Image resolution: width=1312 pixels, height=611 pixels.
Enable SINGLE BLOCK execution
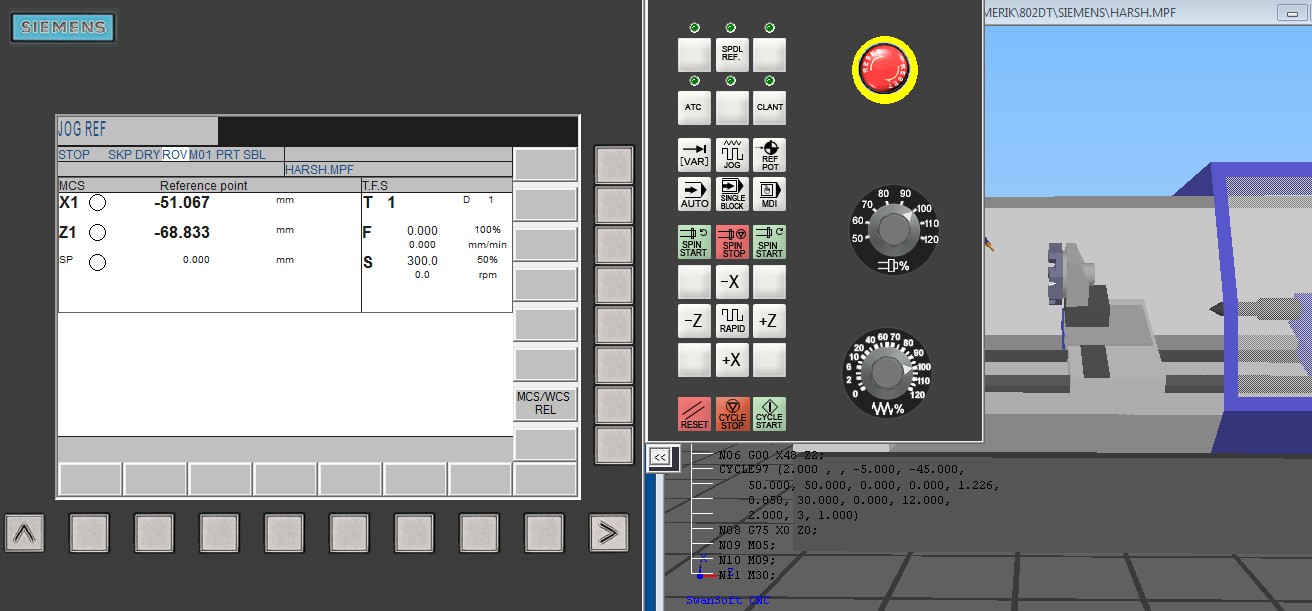(731, 193)
